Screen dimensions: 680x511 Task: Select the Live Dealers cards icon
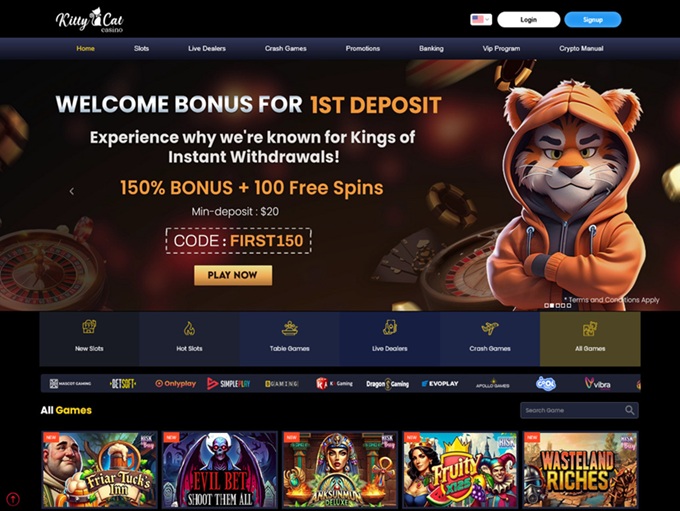pos(389,327)
